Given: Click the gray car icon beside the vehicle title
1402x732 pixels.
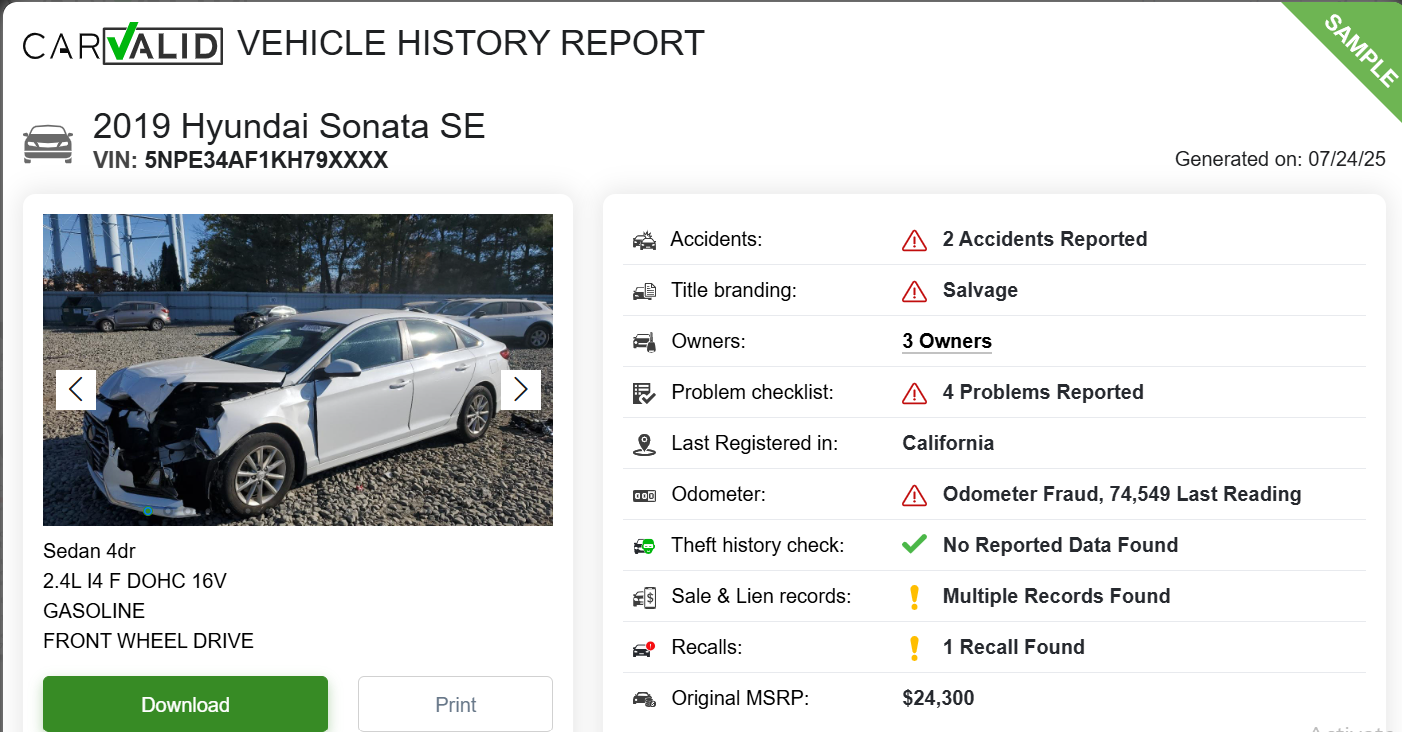Looking at the screenshot, I should coord(48,143).
